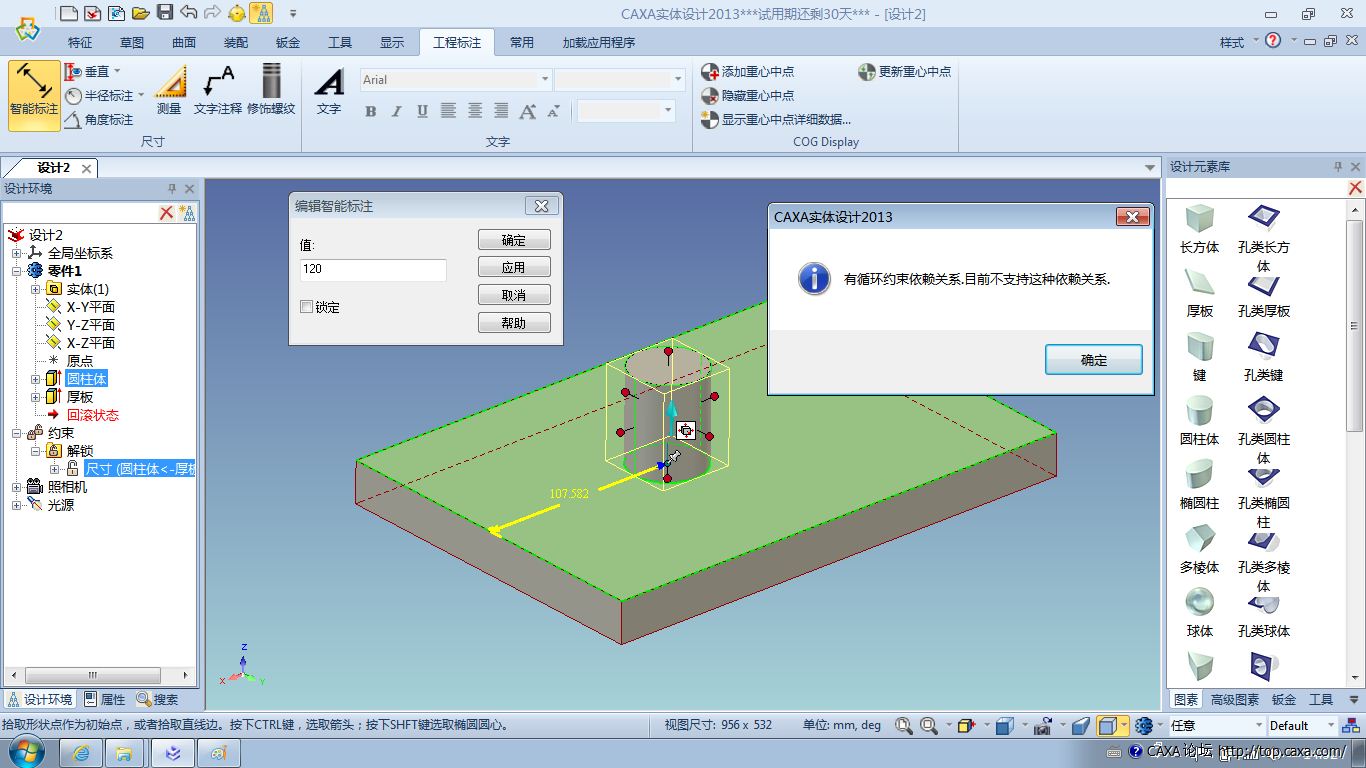Pin the 设计元素库 panel

point(1338,167)
